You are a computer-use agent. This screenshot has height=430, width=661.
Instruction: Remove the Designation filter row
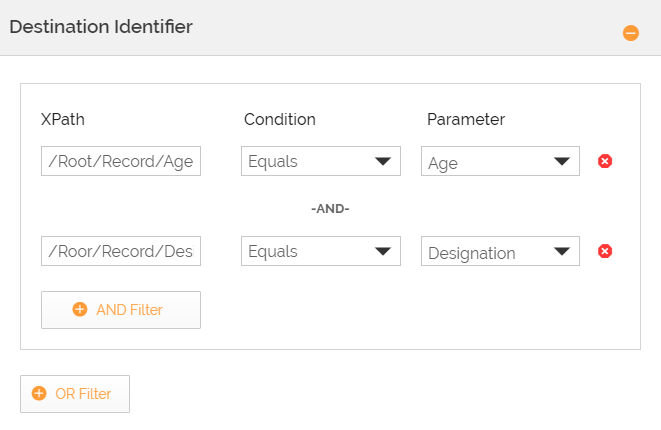pos(604,251)
